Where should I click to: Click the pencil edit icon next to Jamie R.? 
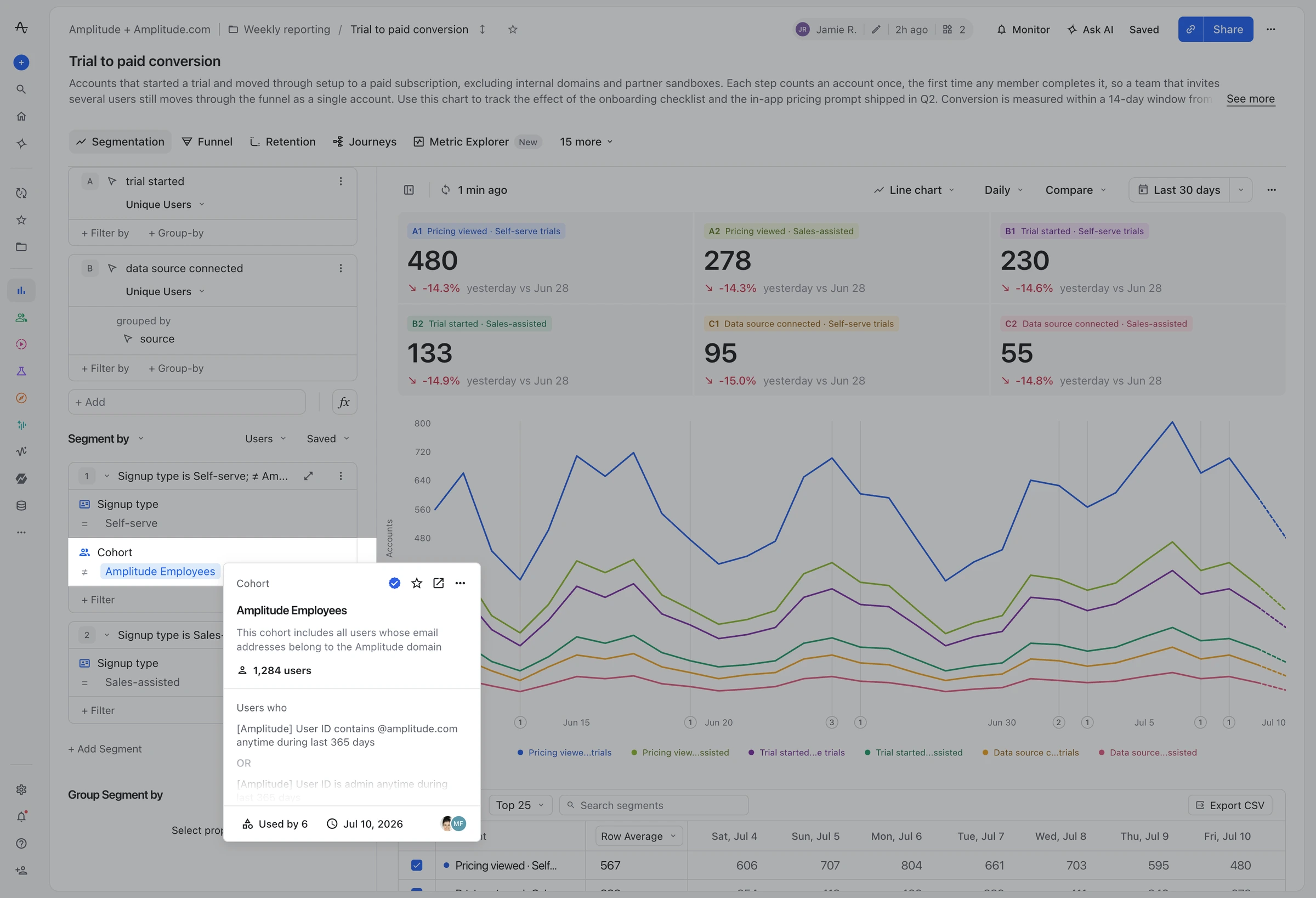[876, 30]
